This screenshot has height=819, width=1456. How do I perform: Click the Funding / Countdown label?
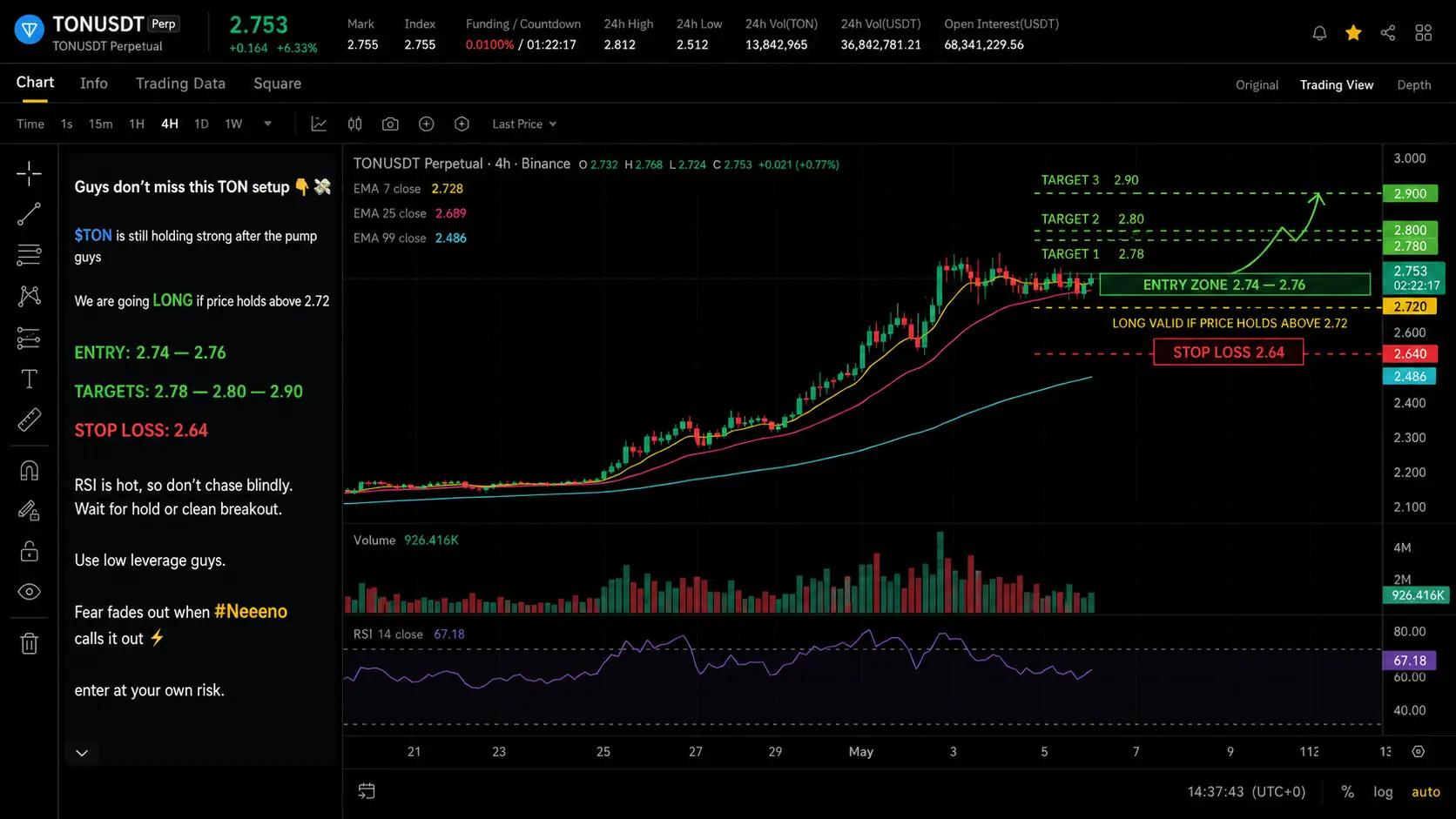(522, 24)
